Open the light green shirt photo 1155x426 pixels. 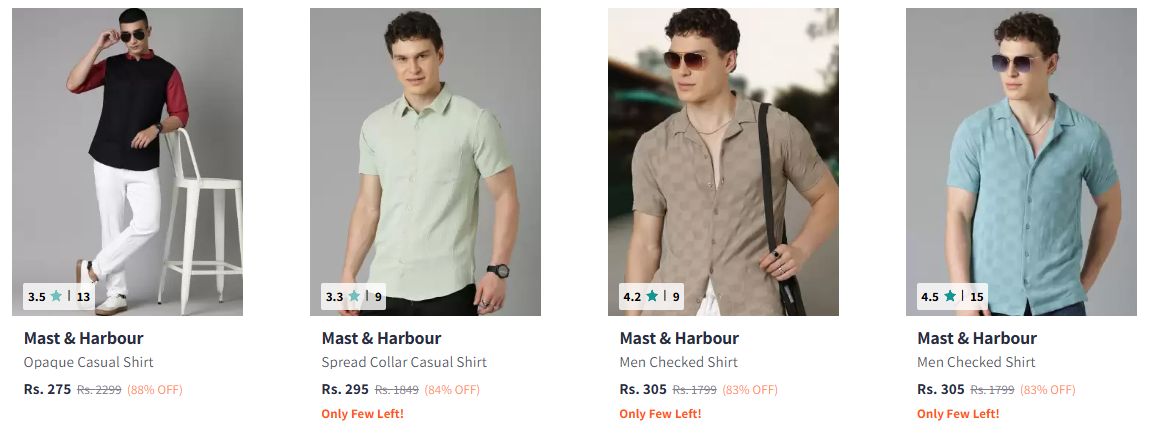click(x=425, y=162)
